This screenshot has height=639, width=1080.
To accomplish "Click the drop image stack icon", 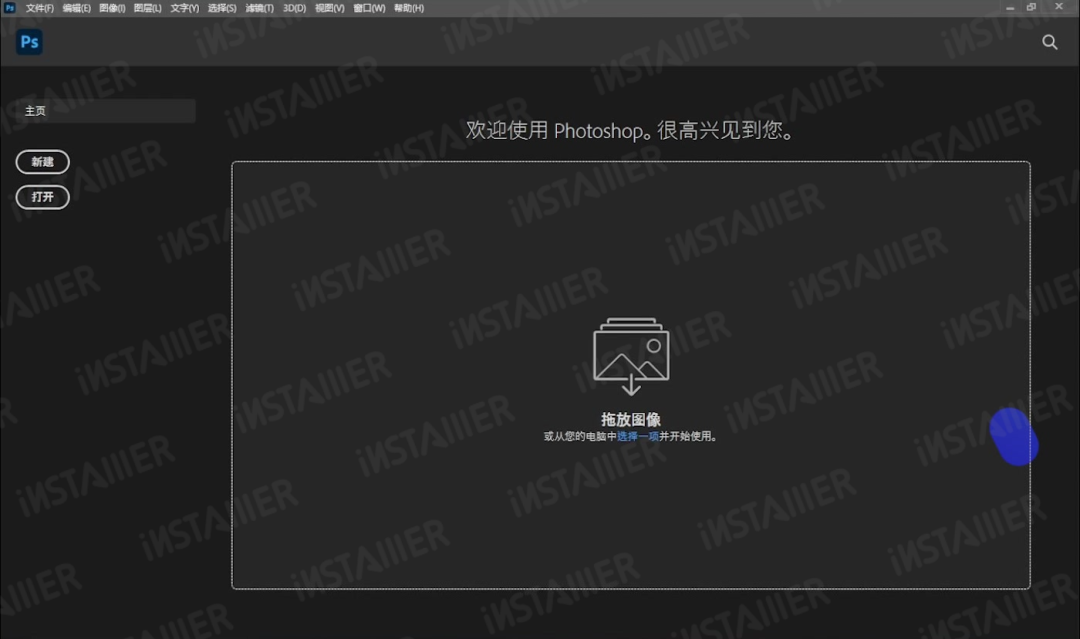I will click(631, 356).
